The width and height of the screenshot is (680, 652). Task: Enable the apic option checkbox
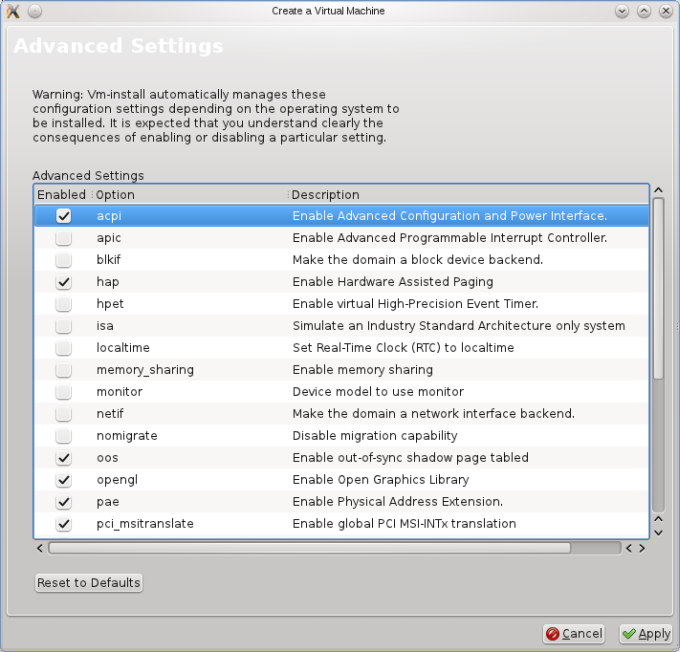(64, 238)
